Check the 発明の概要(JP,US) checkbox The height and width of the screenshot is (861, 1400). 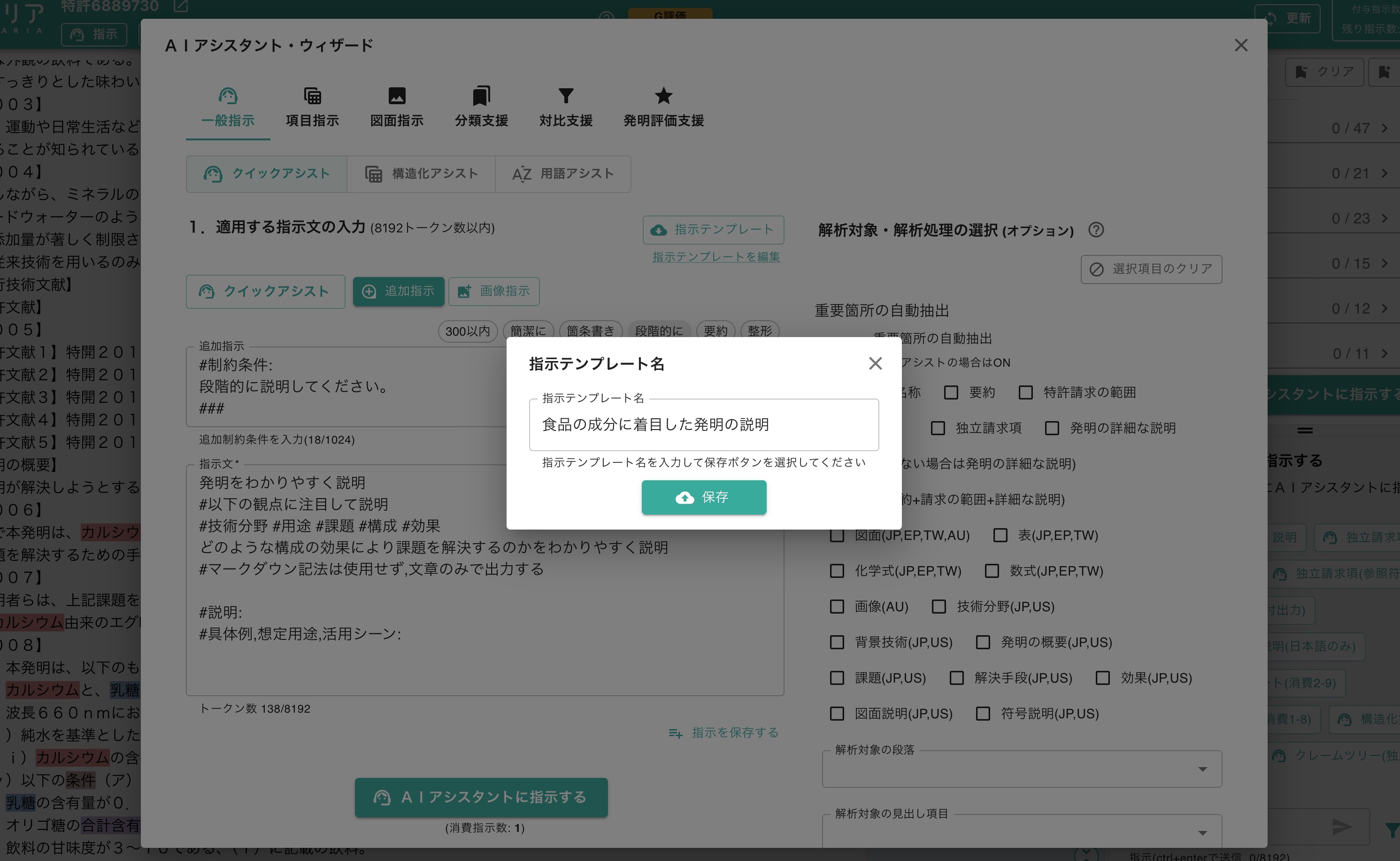click(983, 642)
